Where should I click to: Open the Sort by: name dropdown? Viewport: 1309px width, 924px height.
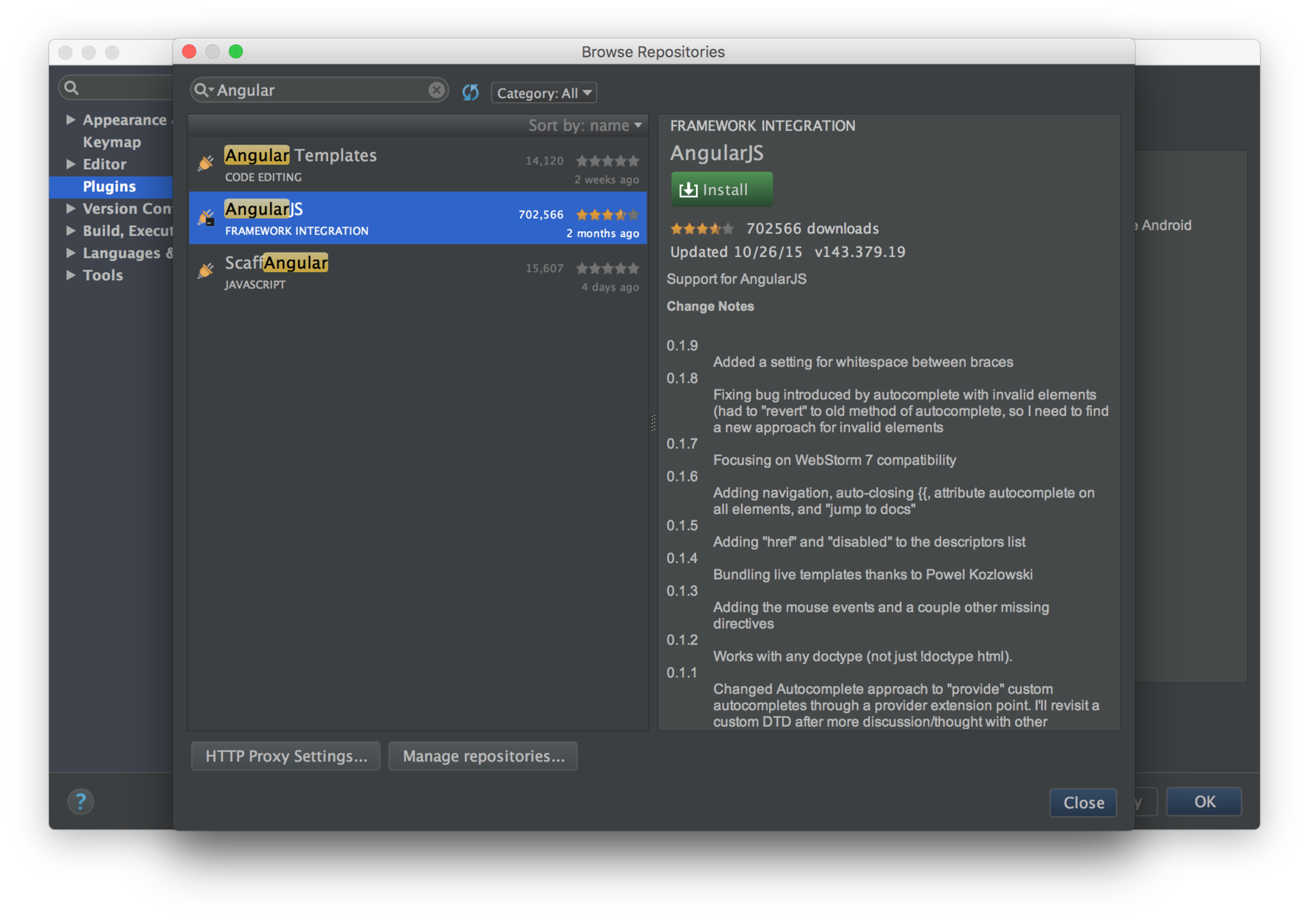click(x=584, y=125)
